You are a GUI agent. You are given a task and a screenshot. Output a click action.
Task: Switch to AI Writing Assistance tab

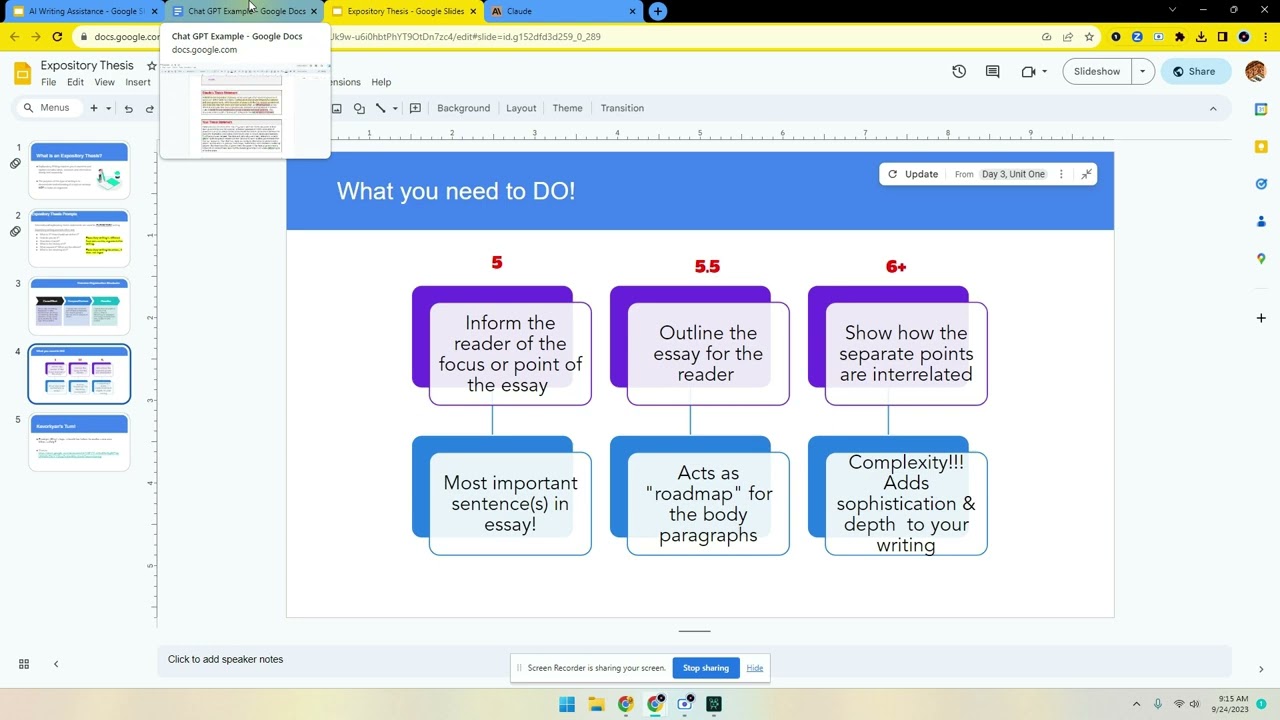[x=84, y=11]
